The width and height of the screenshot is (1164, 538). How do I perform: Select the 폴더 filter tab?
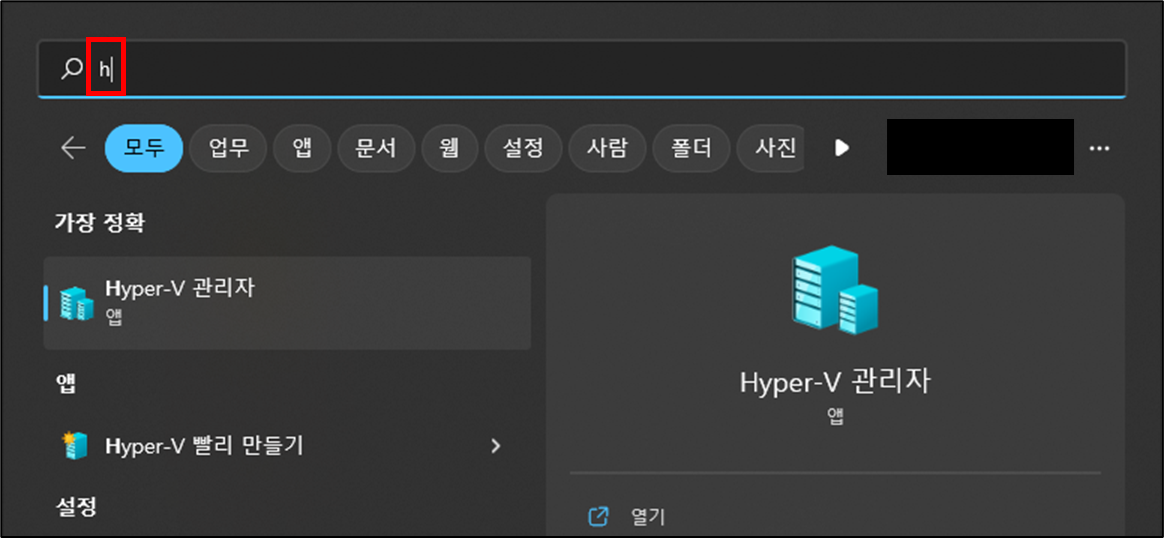point(691,148)
